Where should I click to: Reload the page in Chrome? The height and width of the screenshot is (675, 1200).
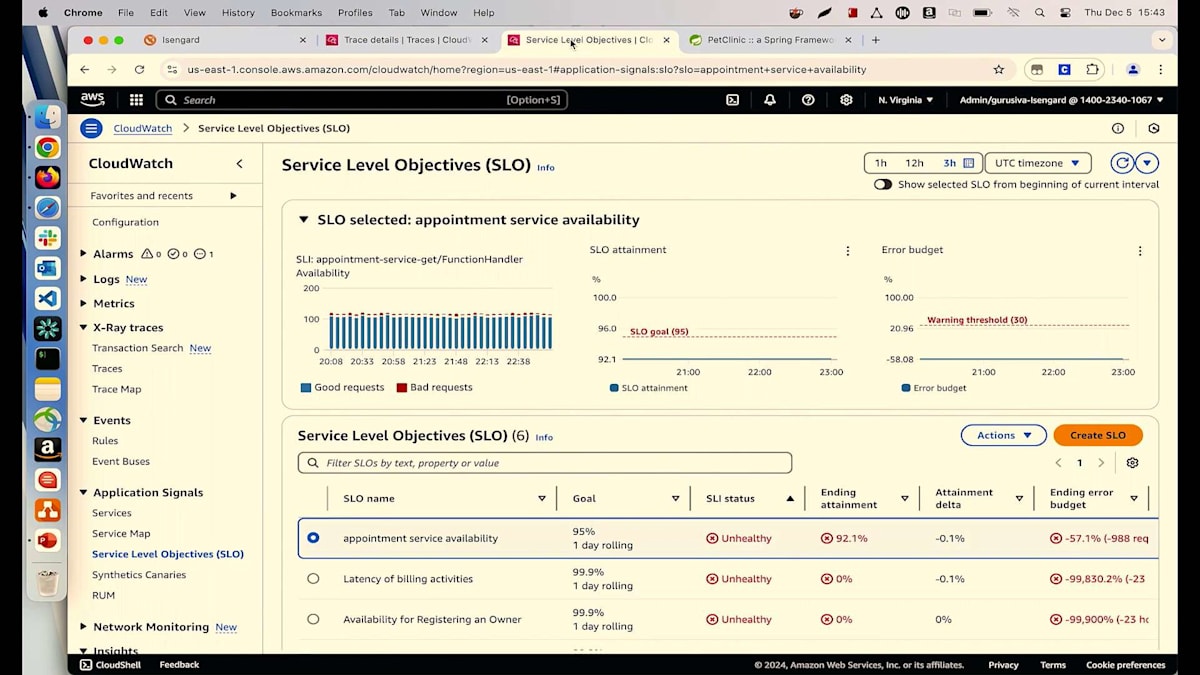click(139, 70)
